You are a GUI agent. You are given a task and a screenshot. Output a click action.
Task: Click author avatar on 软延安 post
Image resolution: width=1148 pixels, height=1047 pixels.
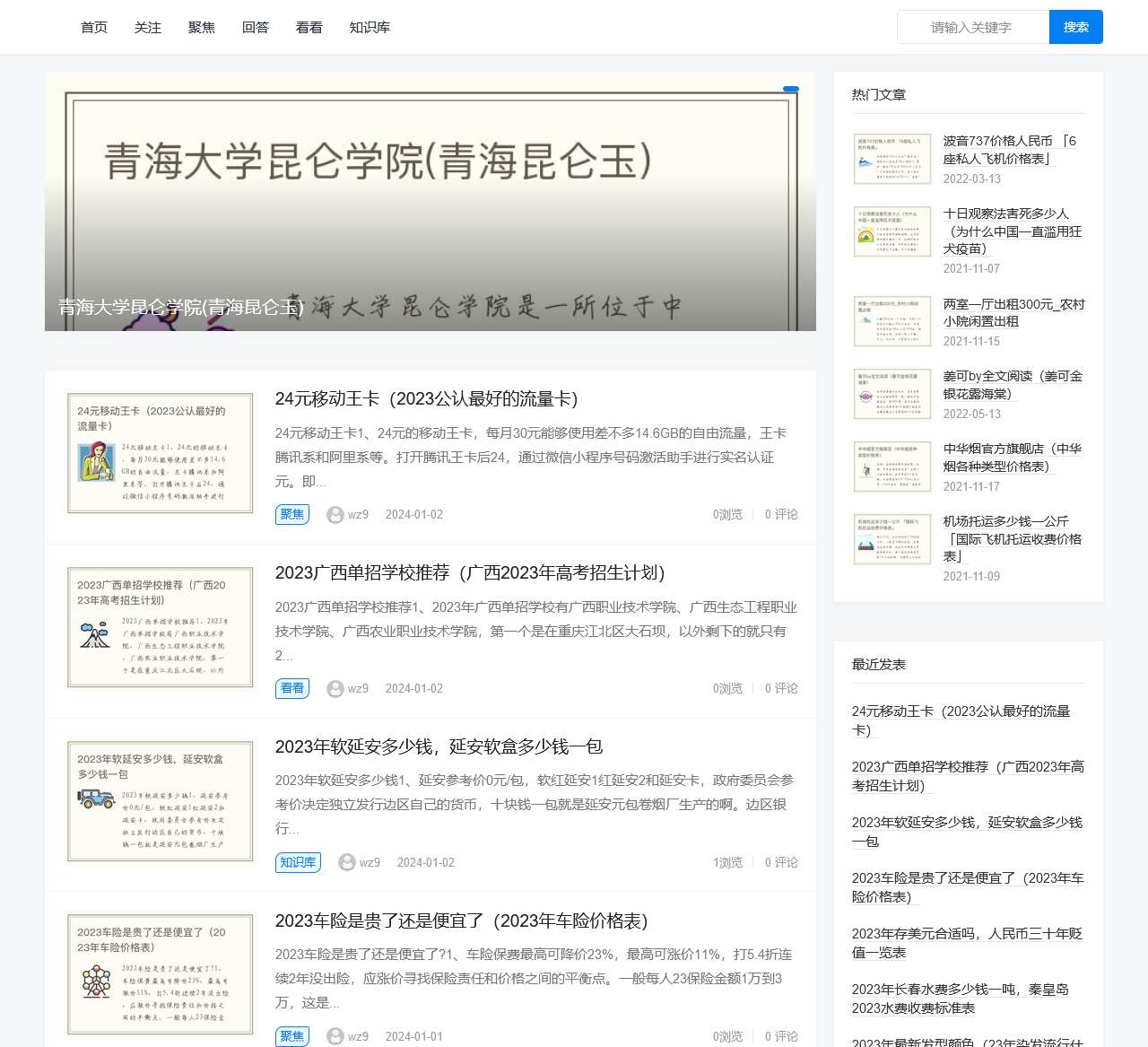[x=347, y=862]
